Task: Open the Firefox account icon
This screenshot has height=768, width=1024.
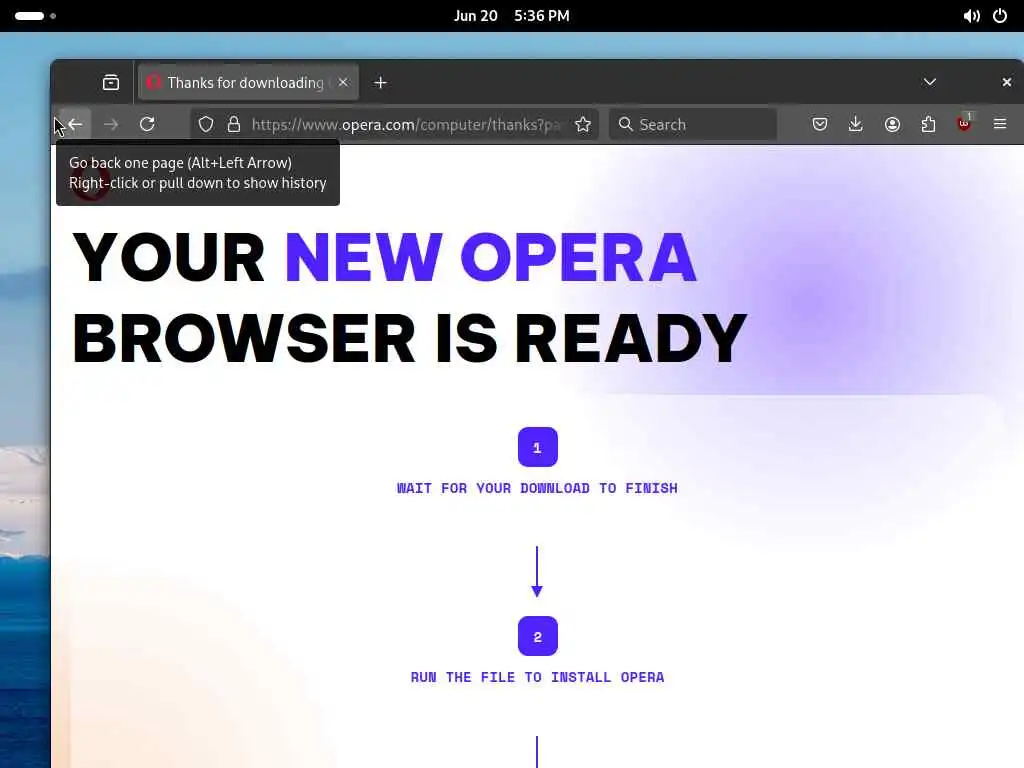Action: (x=892, y=124)
